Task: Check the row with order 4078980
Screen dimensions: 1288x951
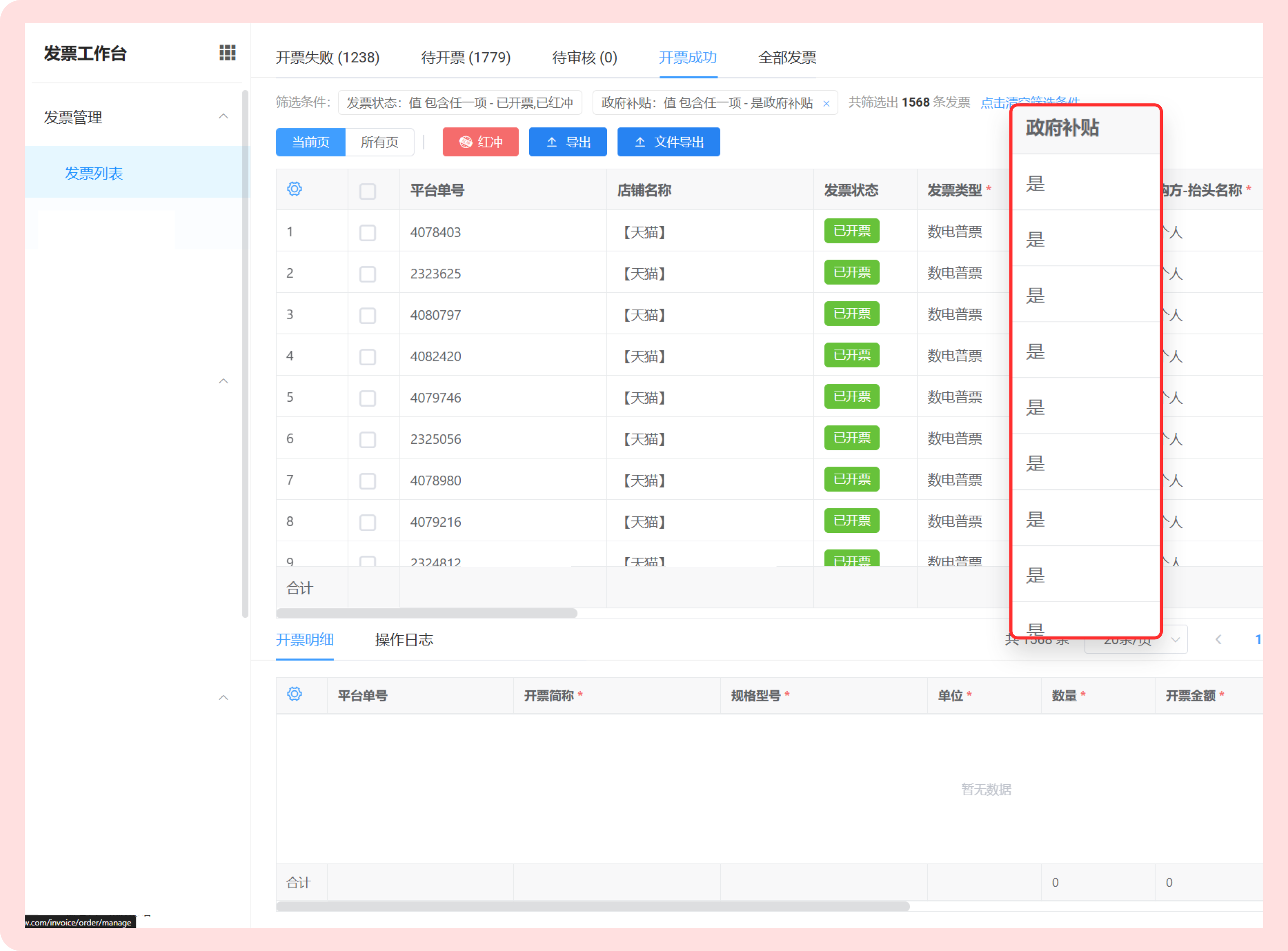Action: coord(367,481)
